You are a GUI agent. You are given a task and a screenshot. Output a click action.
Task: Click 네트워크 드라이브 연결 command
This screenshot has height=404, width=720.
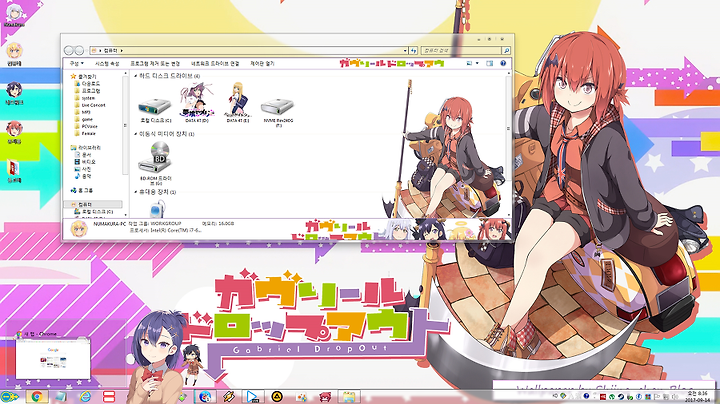[x=215, y=63]
